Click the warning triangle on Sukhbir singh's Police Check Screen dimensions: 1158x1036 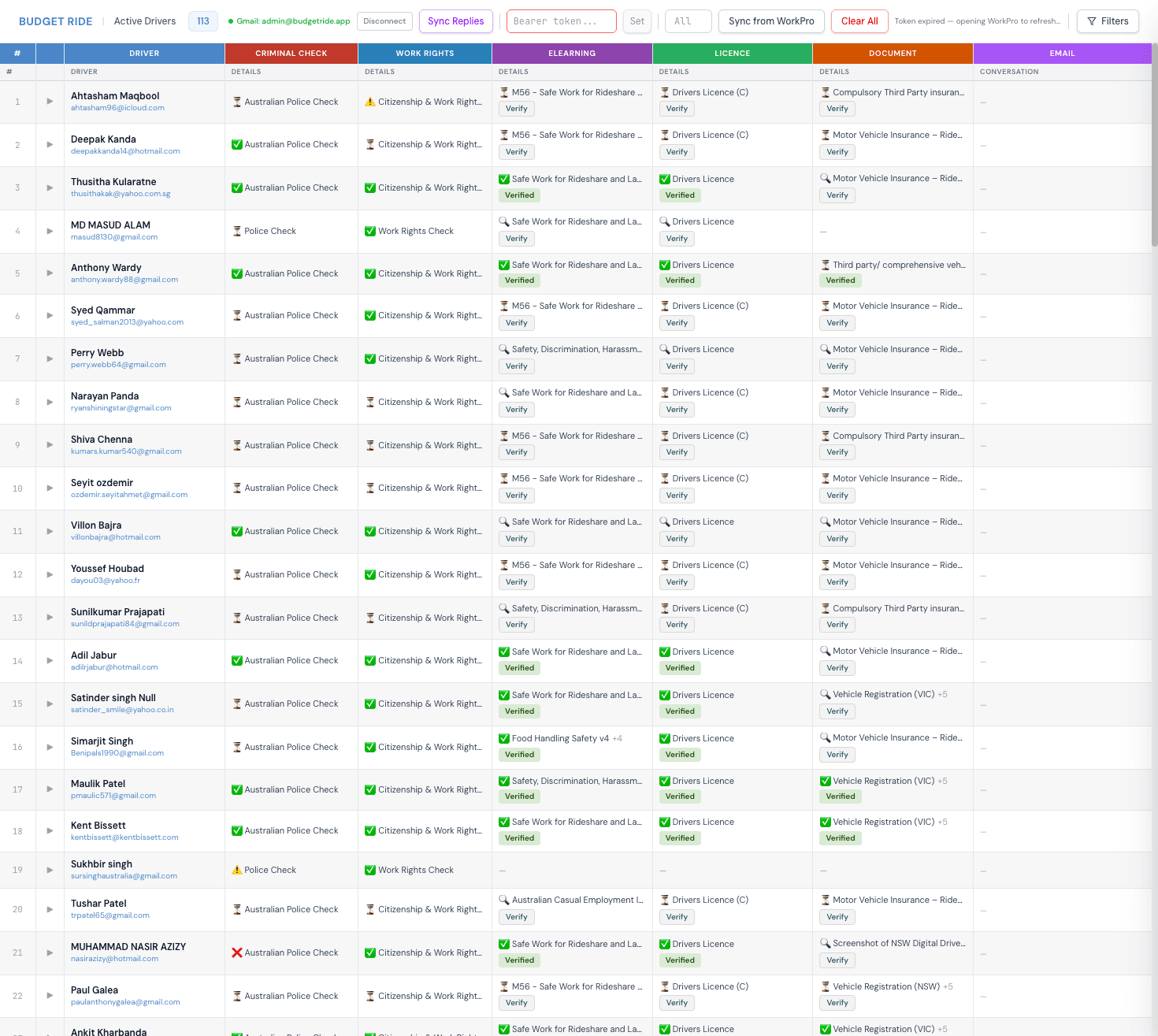(x=236, y=870)
